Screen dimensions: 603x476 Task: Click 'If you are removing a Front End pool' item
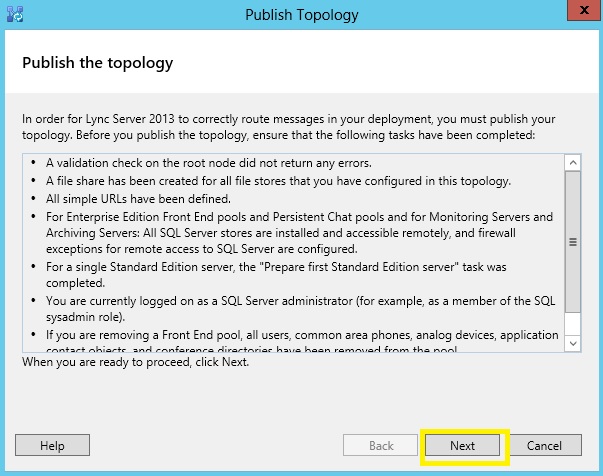(302, 341)
